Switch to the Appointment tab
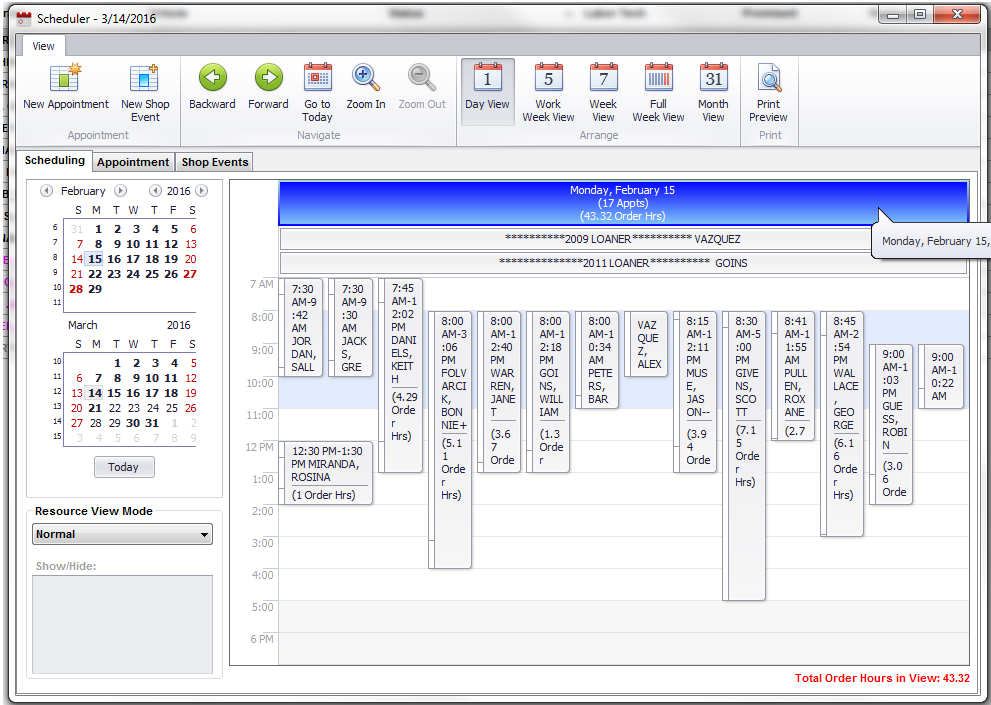Screen dimensions: 991x705 coord(133,162)
